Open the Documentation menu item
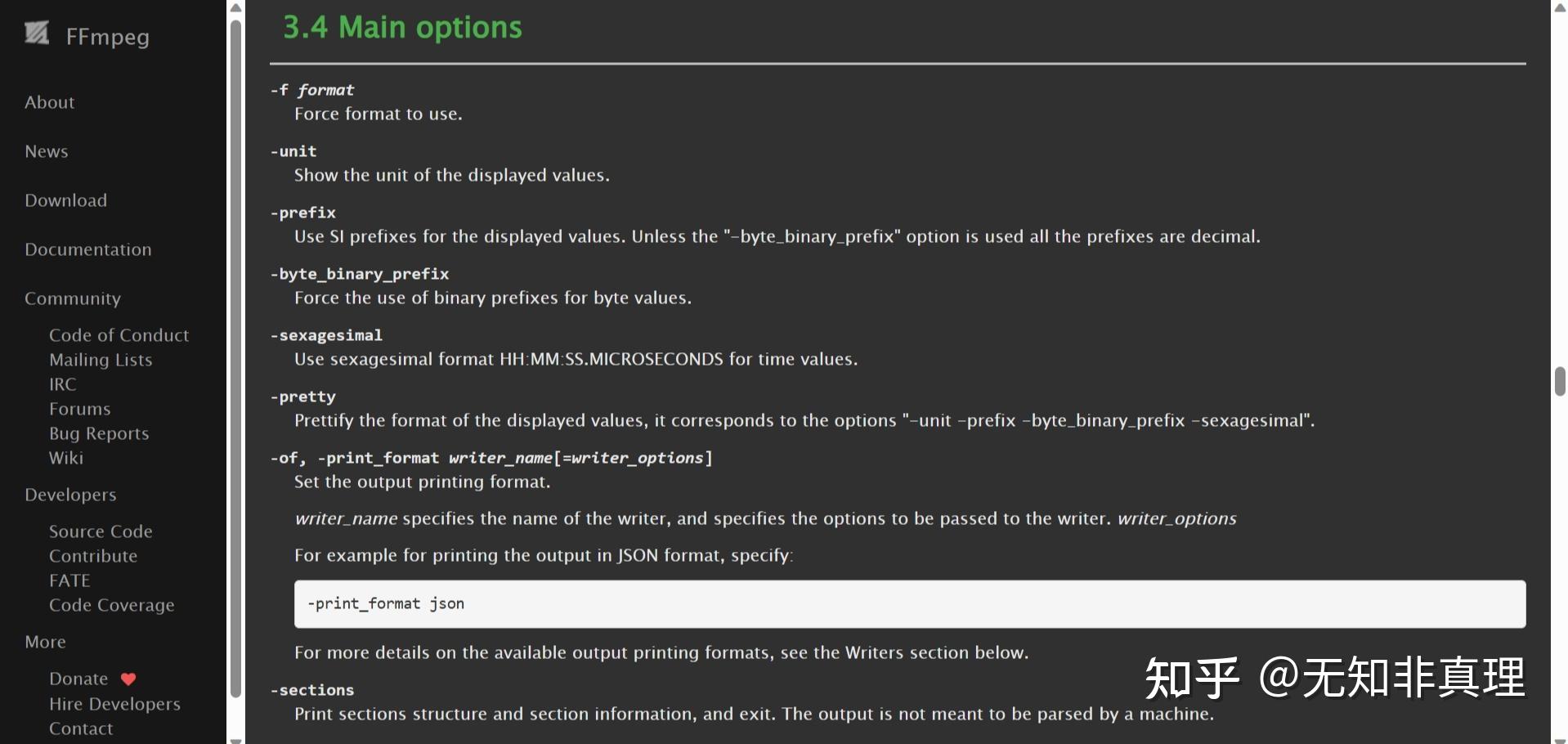Screen dimensions: 1568x744 (x=88, y=249)
